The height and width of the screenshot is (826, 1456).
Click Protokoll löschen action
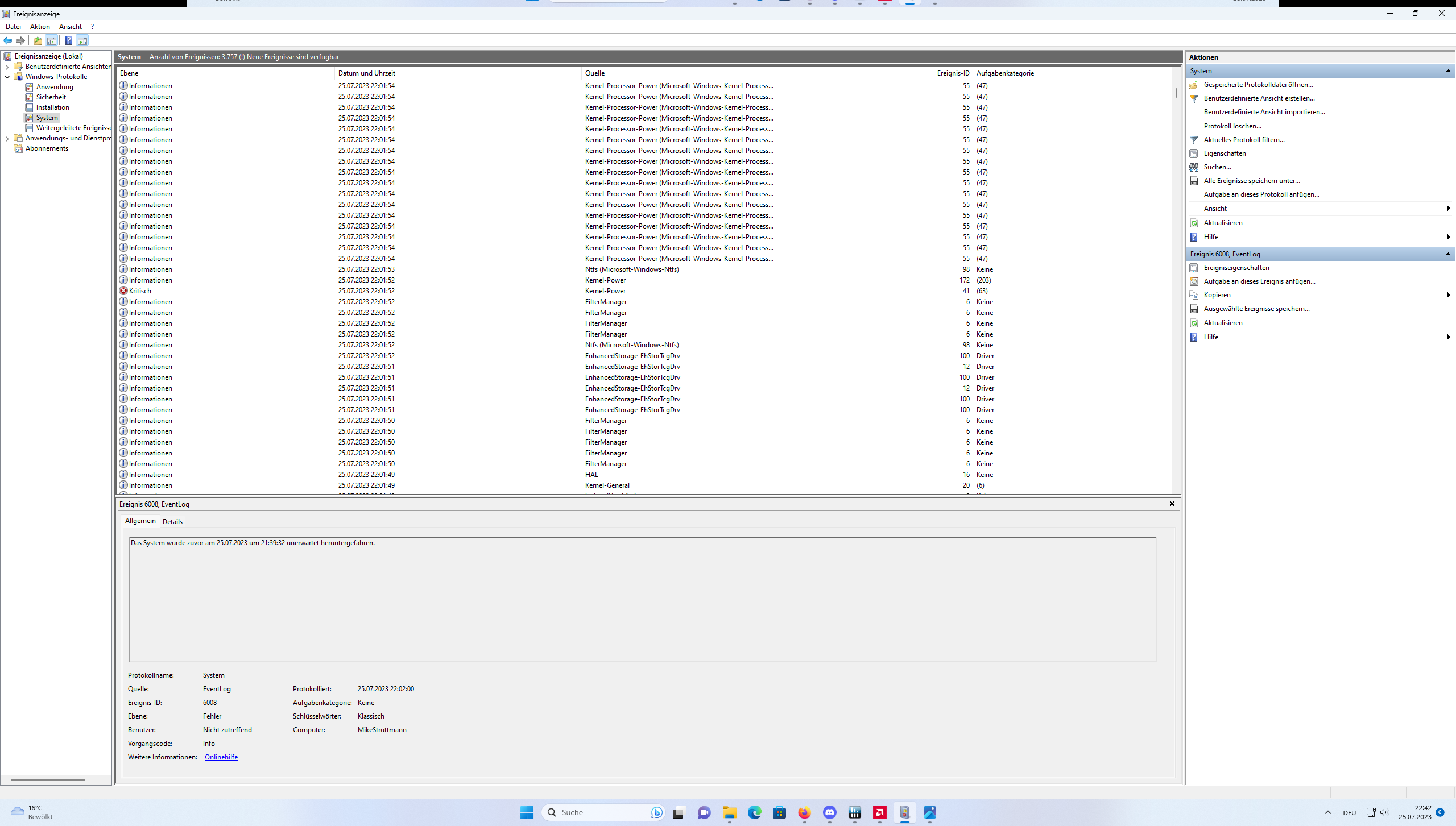click(1232, 126)
